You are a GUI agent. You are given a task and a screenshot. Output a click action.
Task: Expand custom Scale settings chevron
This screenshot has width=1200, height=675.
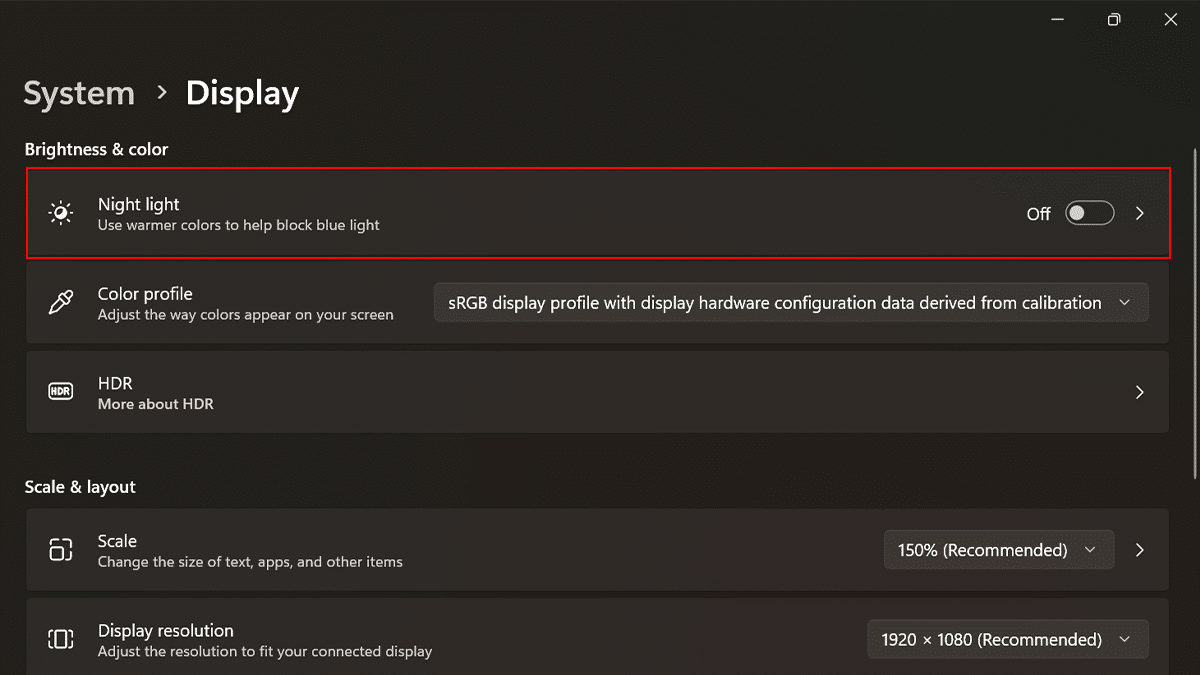coord(1140,550)
